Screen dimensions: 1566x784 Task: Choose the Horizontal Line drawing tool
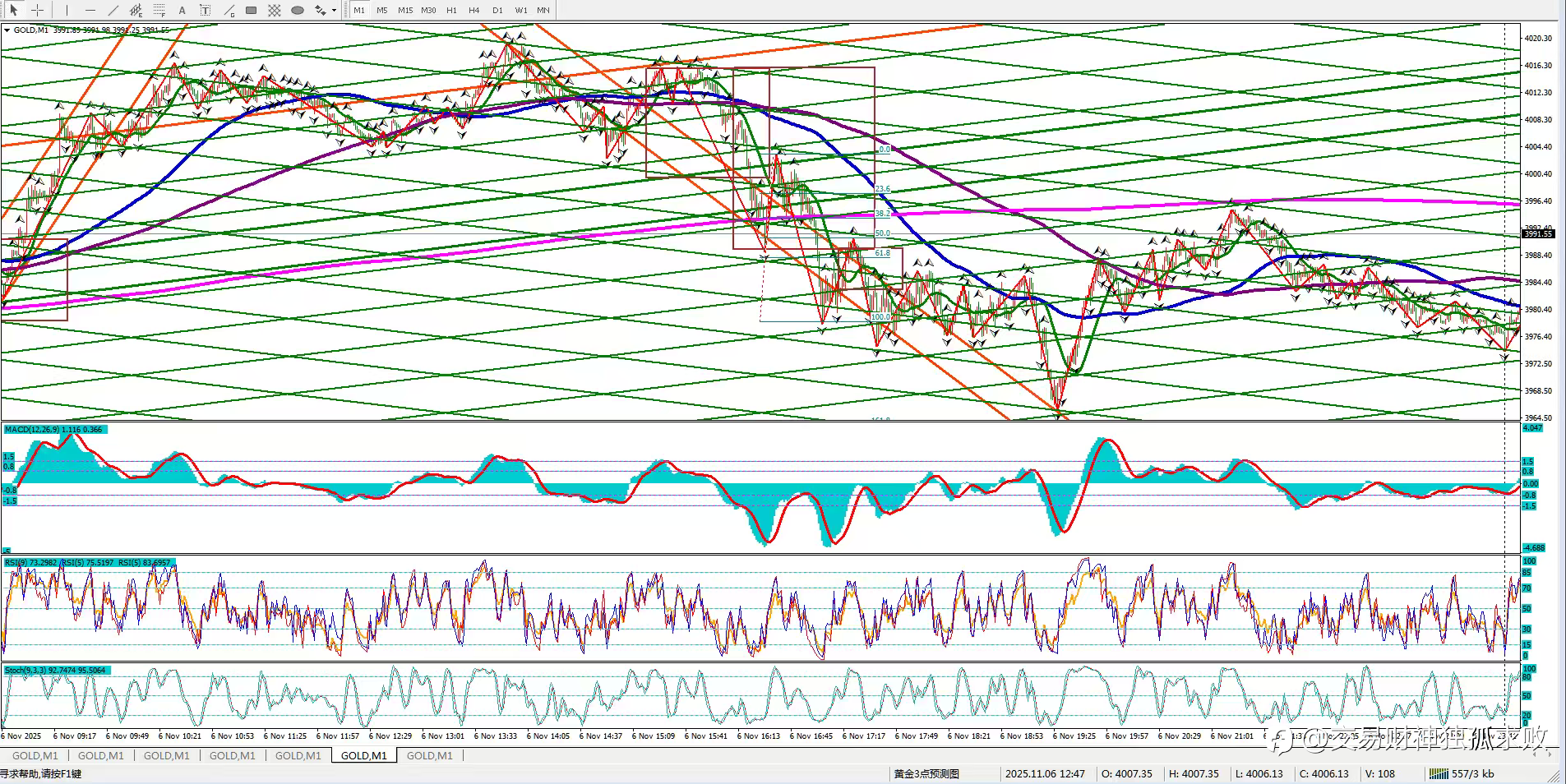coord(90,11)
